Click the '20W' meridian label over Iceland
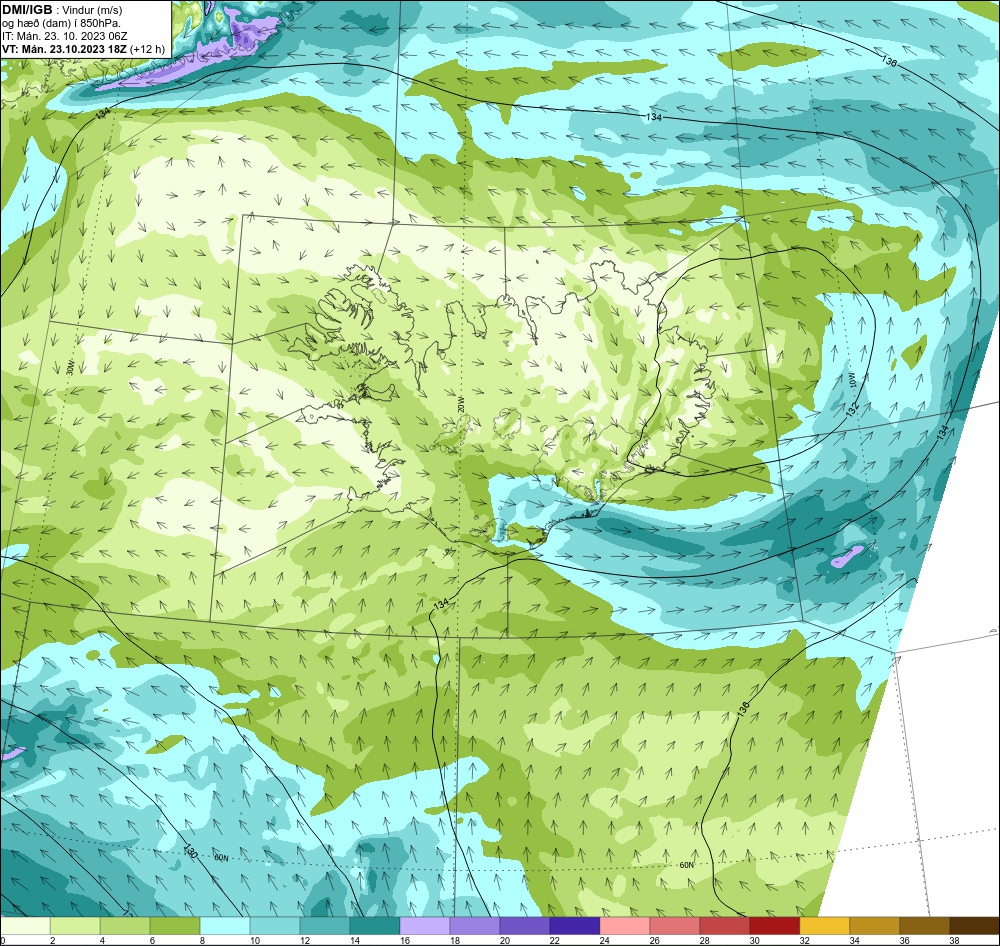Image resolution: width=1000 pixels, height=946 pixels. [460, 404]
